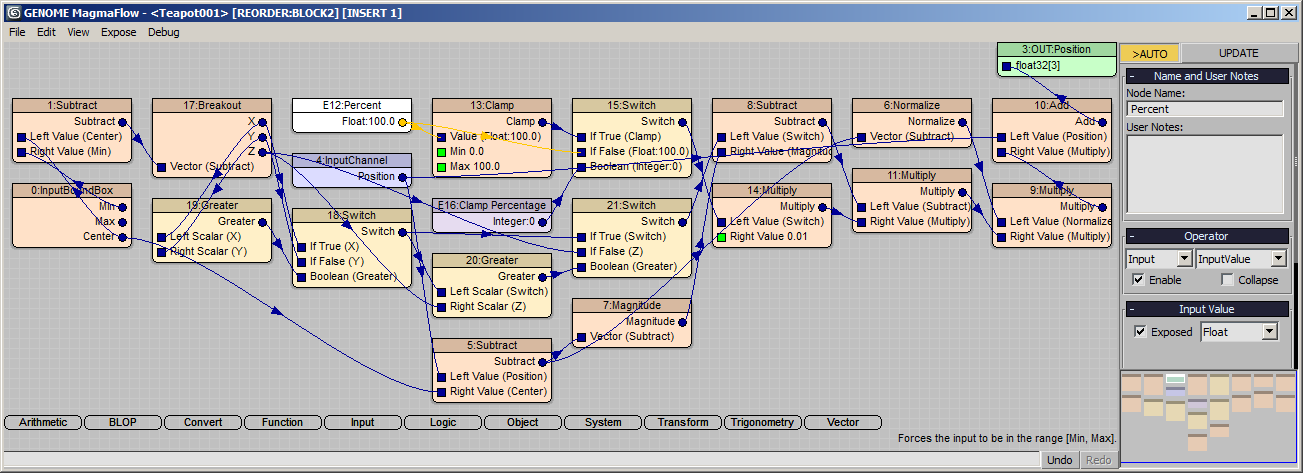1303x473 pixels.
Task: Click the Magnitude output socket on node 7
Action: [682, 322]
